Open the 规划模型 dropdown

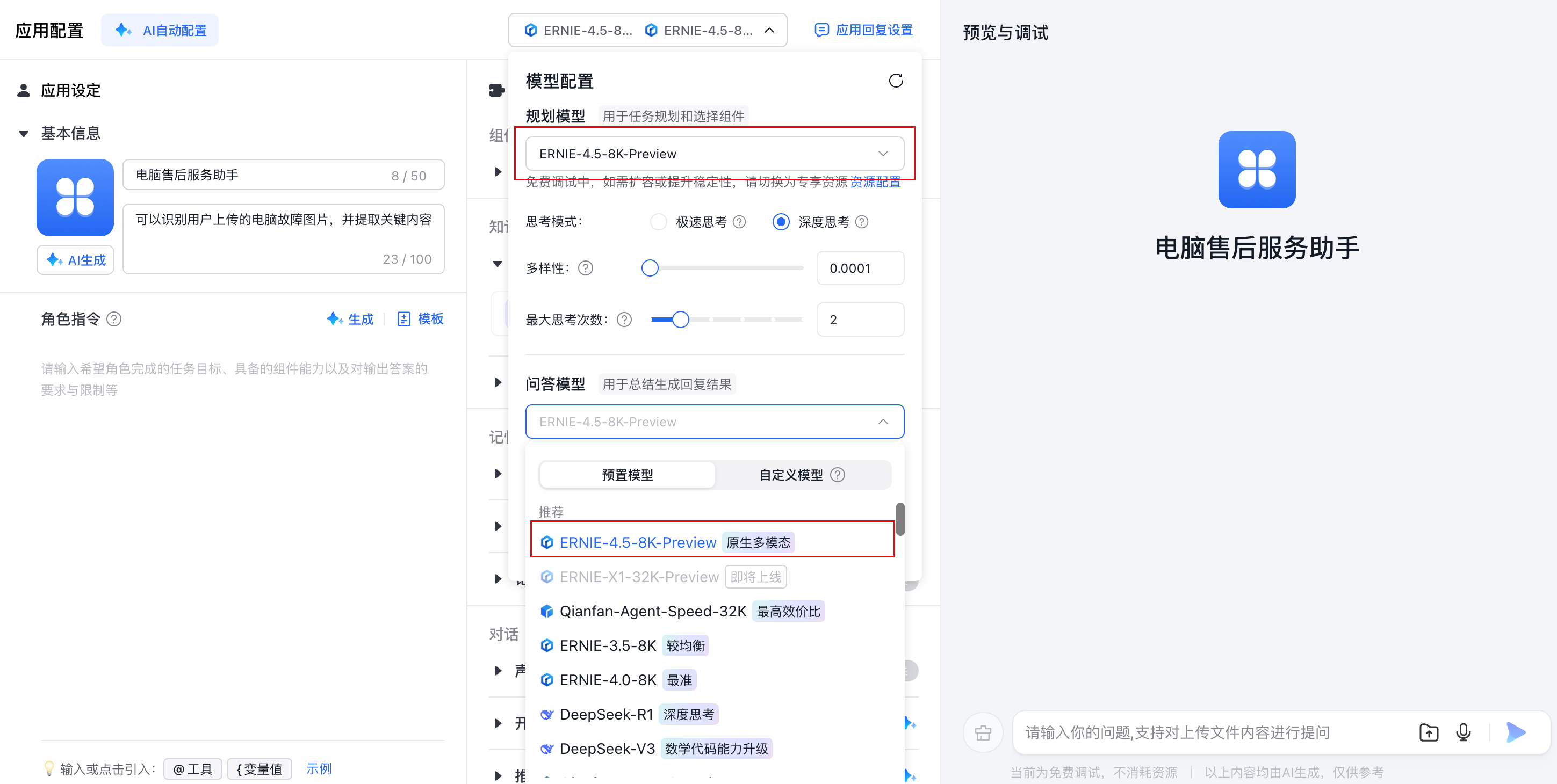coord(715,154)
